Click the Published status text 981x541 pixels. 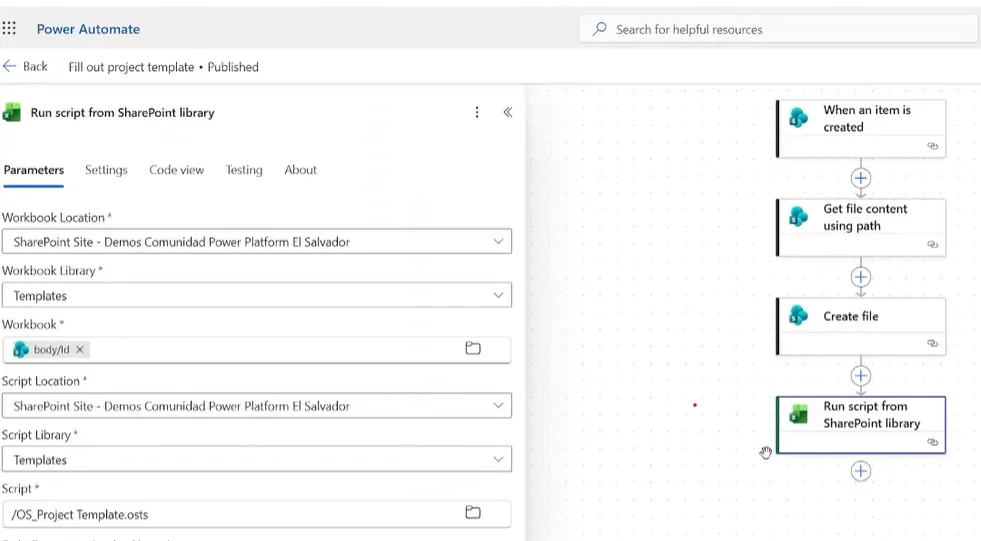point(233,67)
